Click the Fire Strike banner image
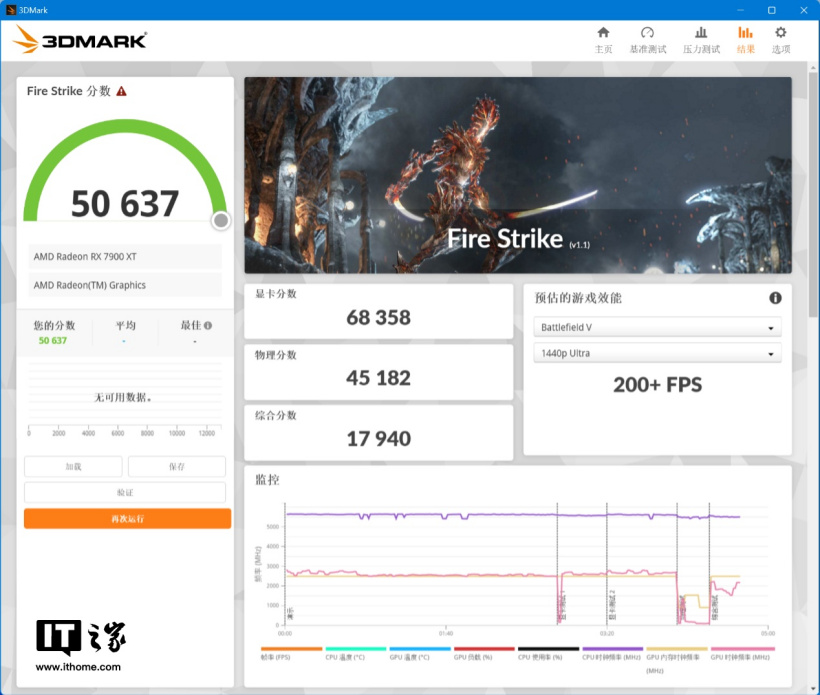820x695 pixels. tap(517, 175)
